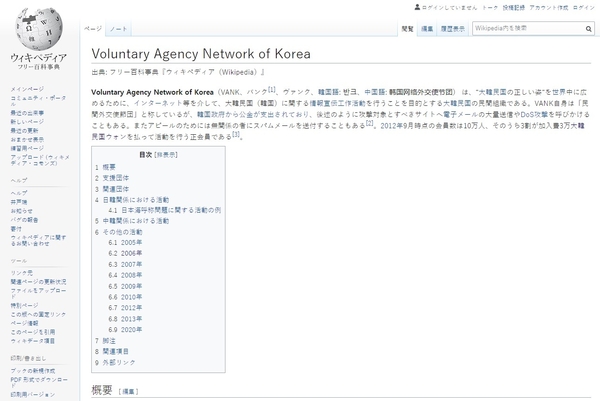Click the Wikipedia globe logo
The image size is (600, 401).
pyautogui.click(x=39, y=29)
